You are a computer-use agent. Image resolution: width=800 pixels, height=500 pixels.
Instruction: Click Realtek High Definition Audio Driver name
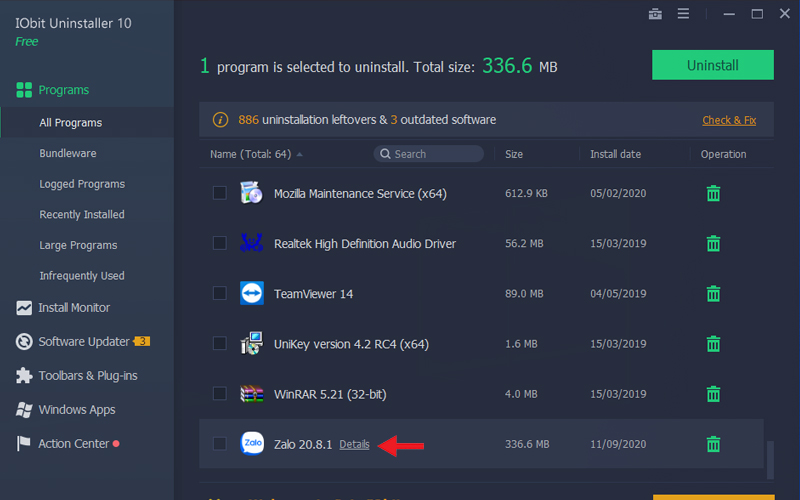pos(365,244)
